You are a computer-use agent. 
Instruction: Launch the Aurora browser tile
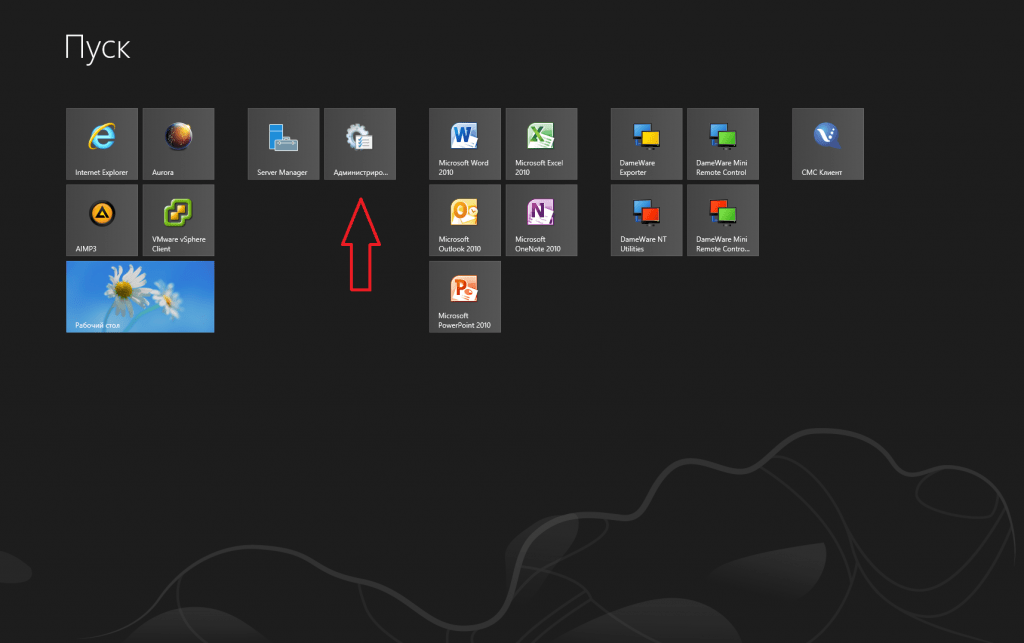coord(178,144)
